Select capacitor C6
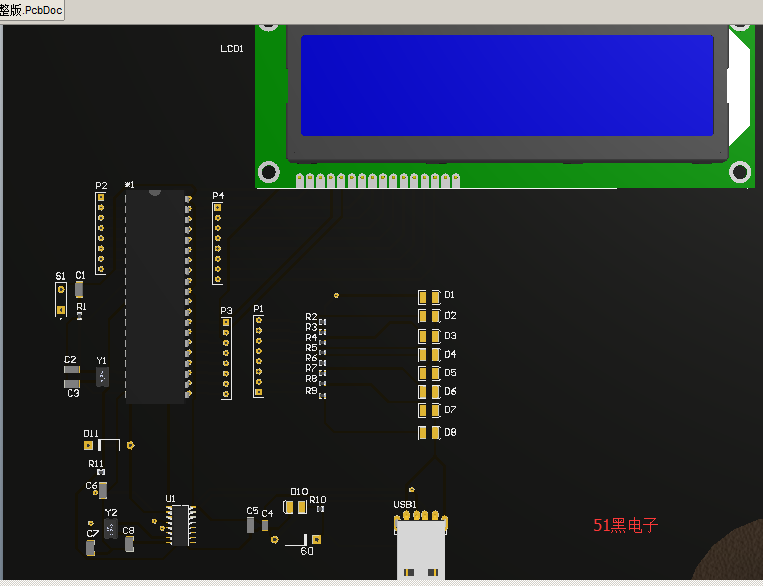The width and height of the screenshot is (763, 586). pyautogui.click(x=103, y=490)
